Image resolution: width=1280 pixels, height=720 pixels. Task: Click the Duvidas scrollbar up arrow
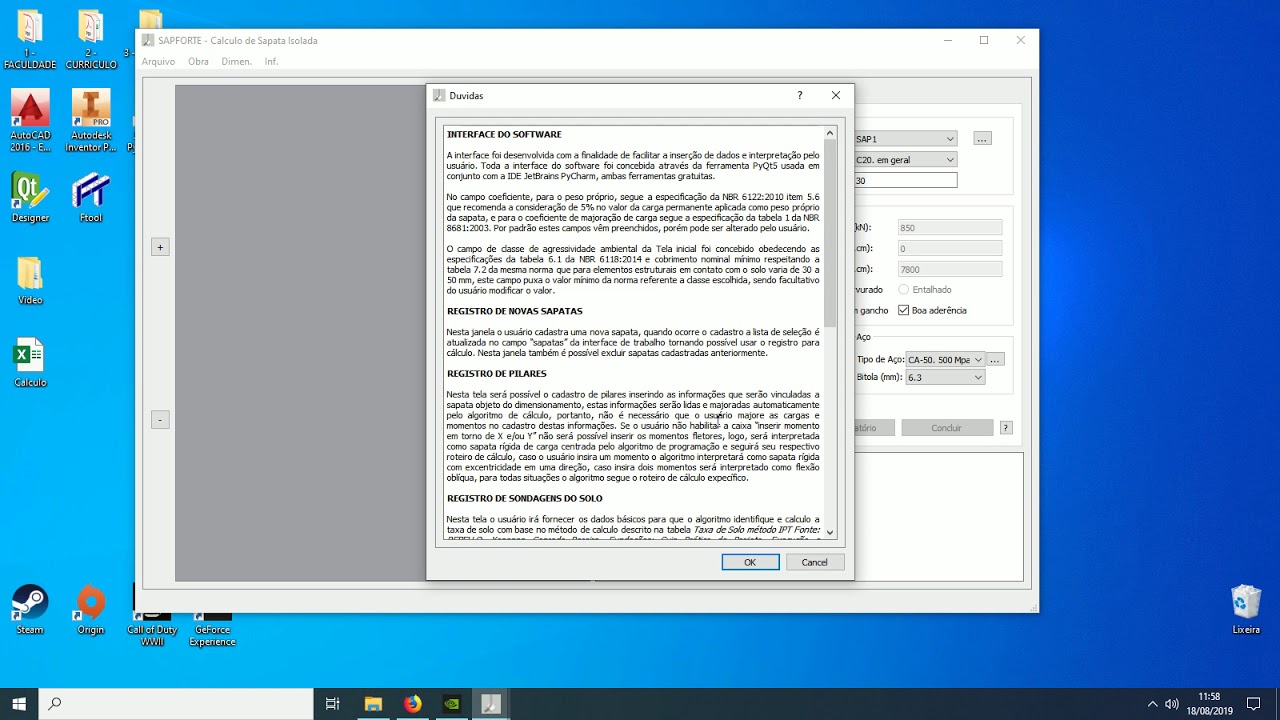pos(830,133)
